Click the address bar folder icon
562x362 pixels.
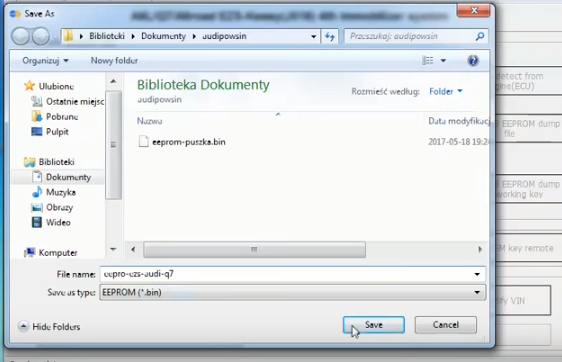pos(68,36)
